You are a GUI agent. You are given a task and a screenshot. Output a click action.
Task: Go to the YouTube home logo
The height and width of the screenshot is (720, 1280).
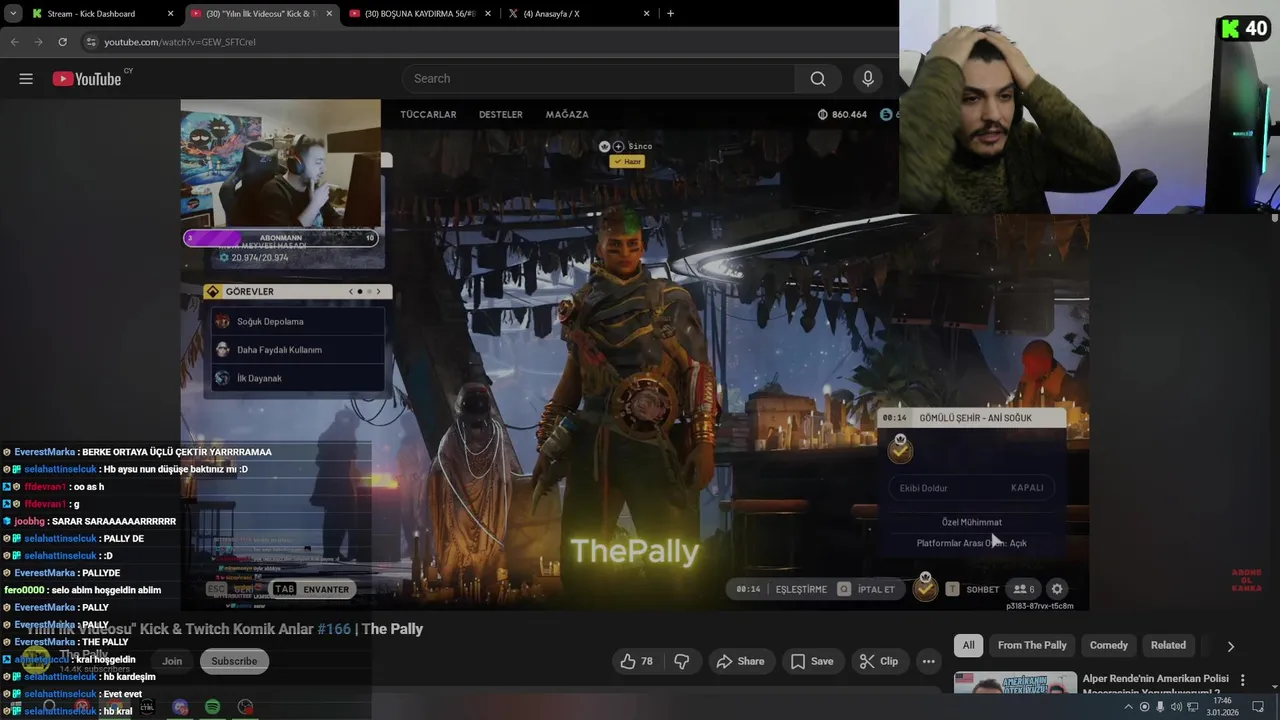pos(87,79)
